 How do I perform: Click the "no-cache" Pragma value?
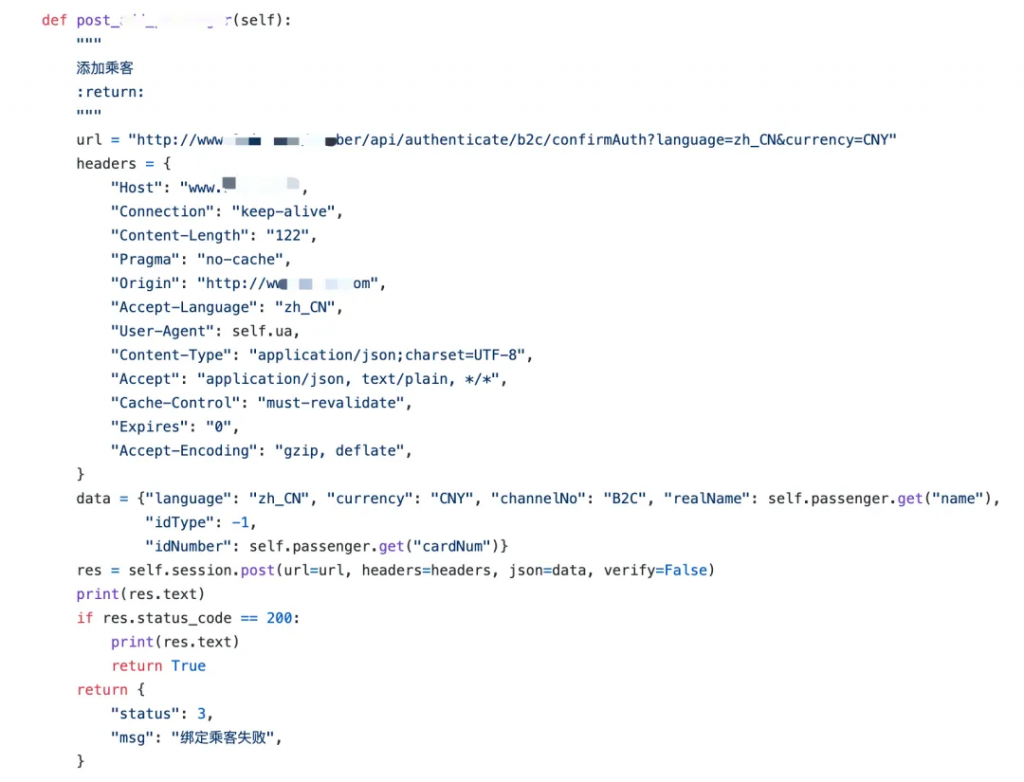coord(240,259)
